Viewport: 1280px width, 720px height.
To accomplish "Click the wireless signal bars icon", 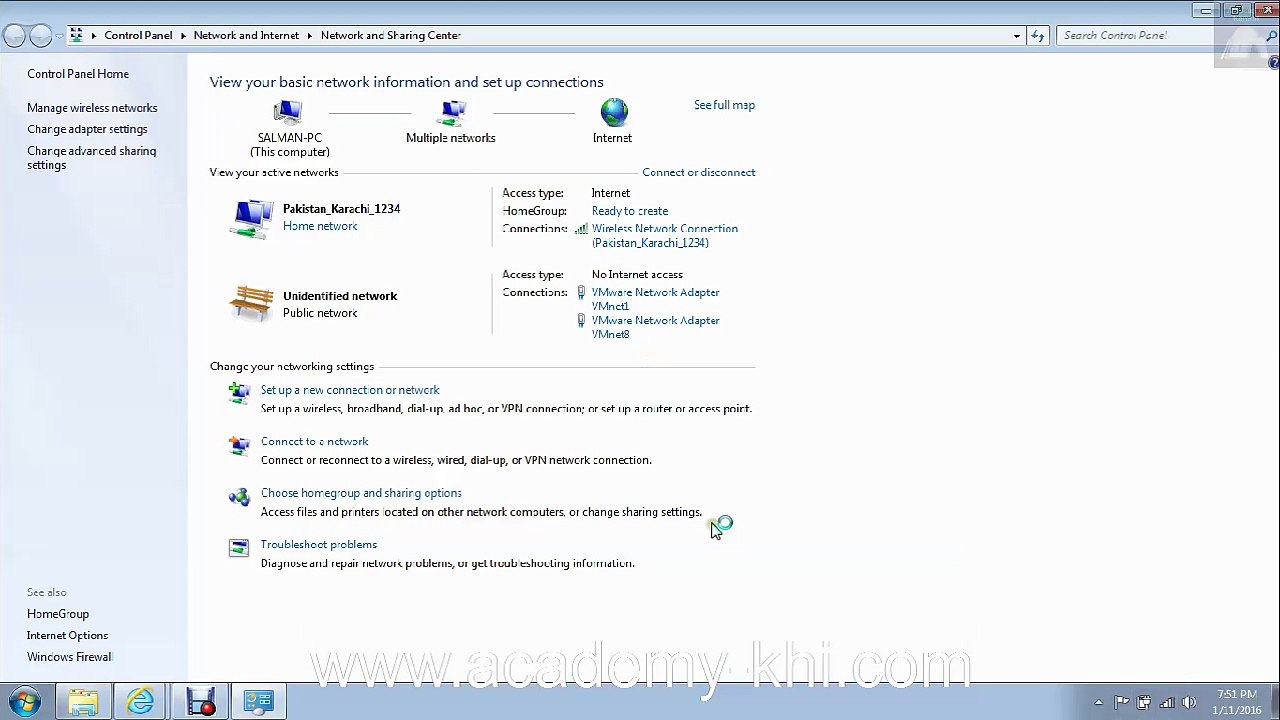I will (581, 229).
